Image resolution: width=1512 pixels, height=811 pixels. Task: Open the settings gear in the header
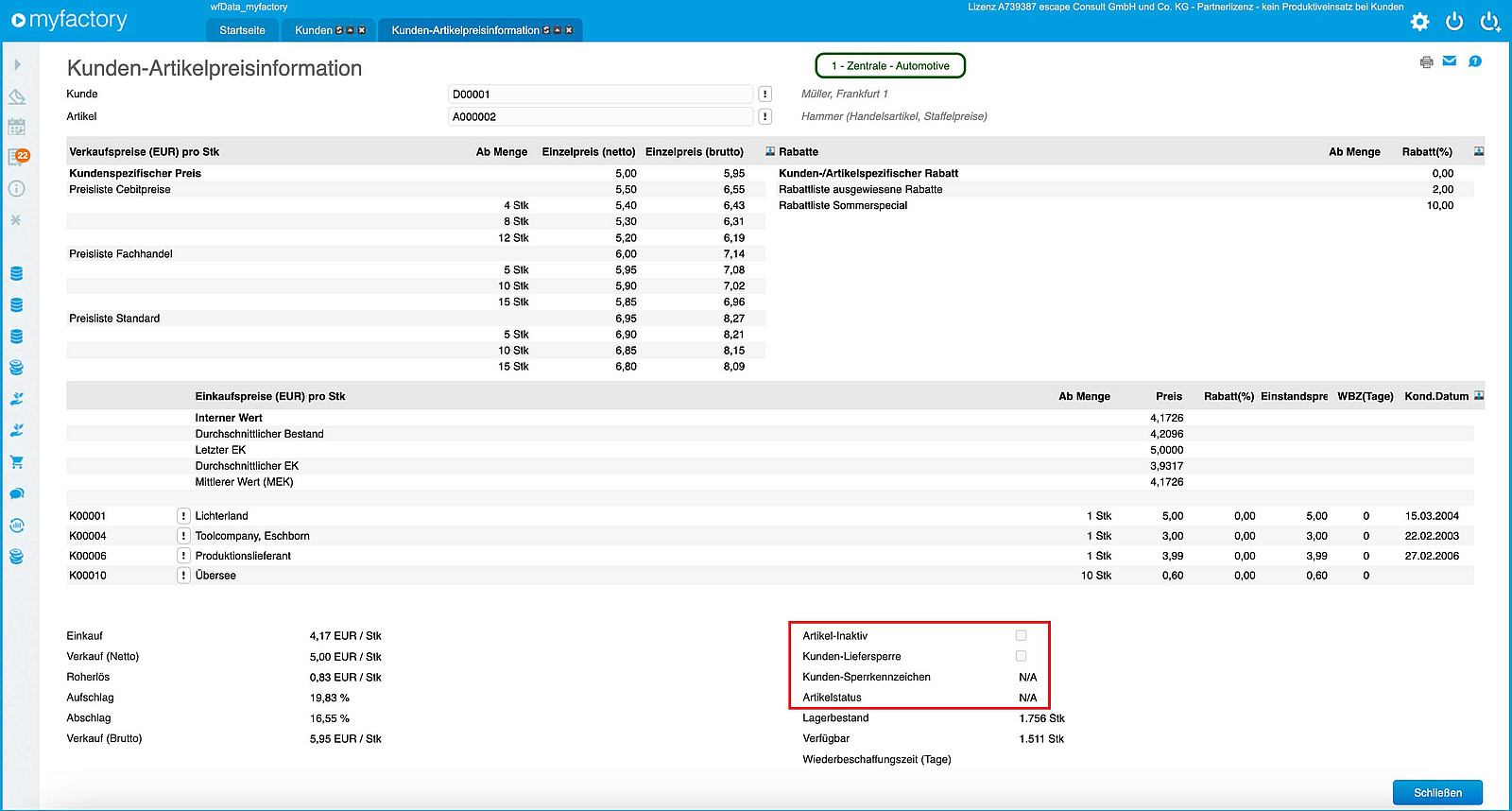[1419, 22]
